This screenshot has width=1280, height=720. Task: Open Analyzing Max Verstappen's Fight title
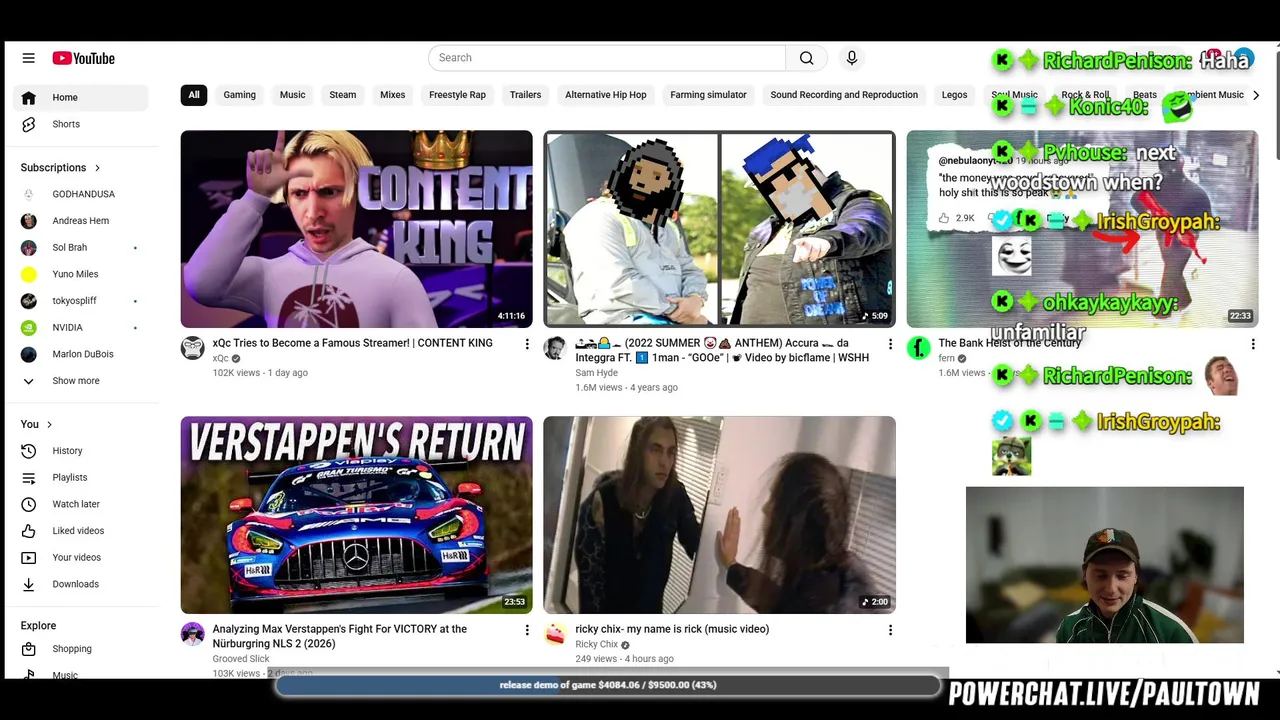point(340,636)
